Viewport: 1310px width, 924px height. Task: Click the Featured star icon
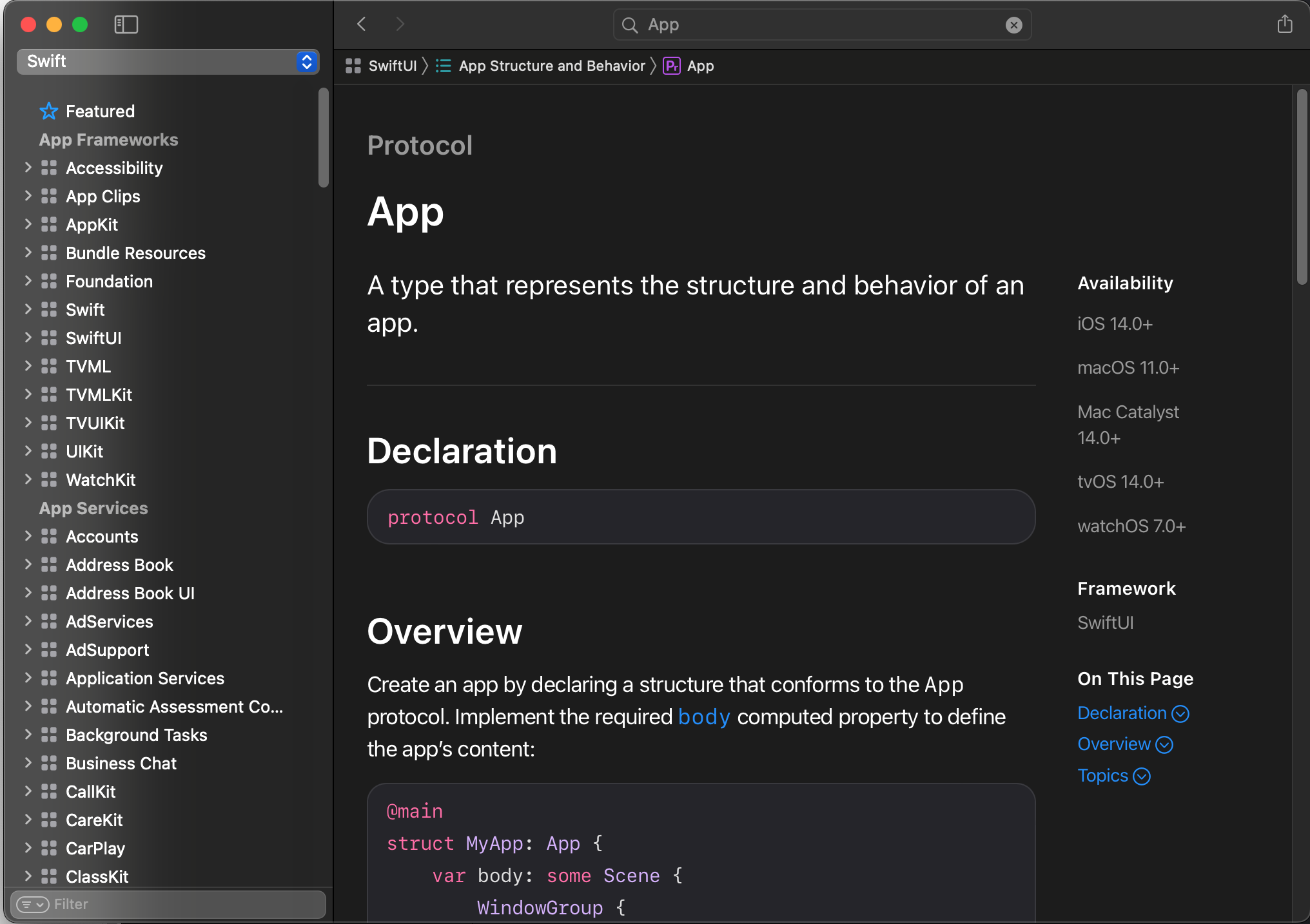tap(49, 111)
